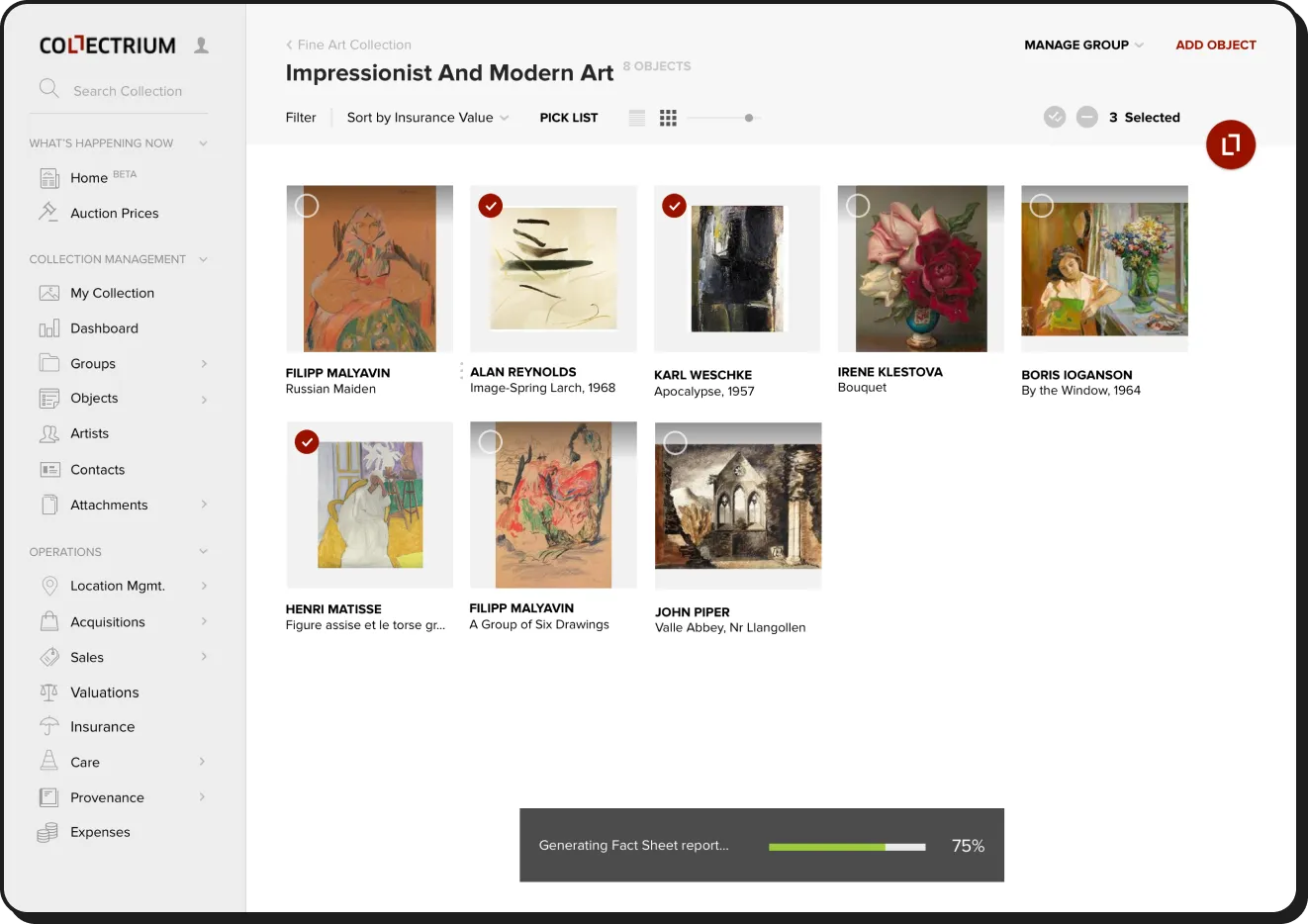This screenshot has height=924, width=1308.
Task: Open the Insurance section
Action: [103, 726]
